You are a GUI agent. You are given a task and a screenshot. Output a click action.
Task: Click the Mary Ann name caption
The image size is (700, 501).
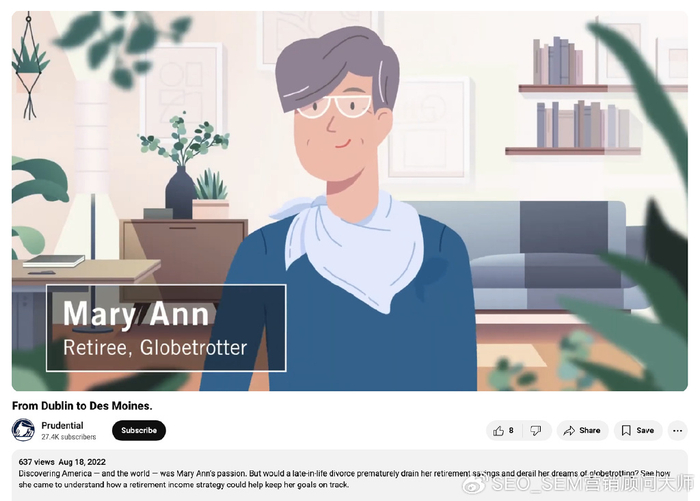coord(136,314)
